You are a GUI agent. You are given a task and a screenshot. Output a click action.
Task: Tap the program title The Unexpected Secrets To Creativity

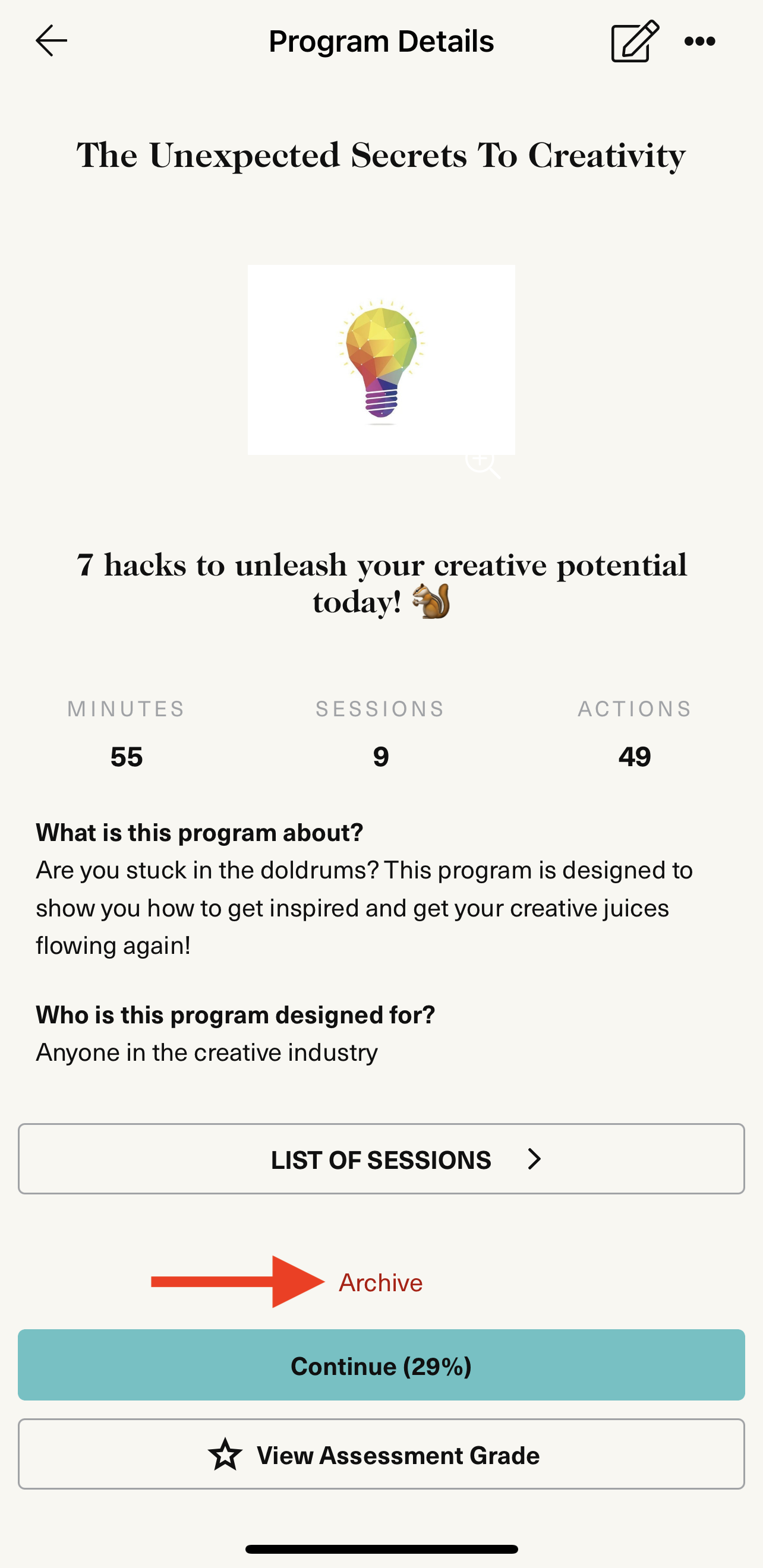[x=381, y=155]
